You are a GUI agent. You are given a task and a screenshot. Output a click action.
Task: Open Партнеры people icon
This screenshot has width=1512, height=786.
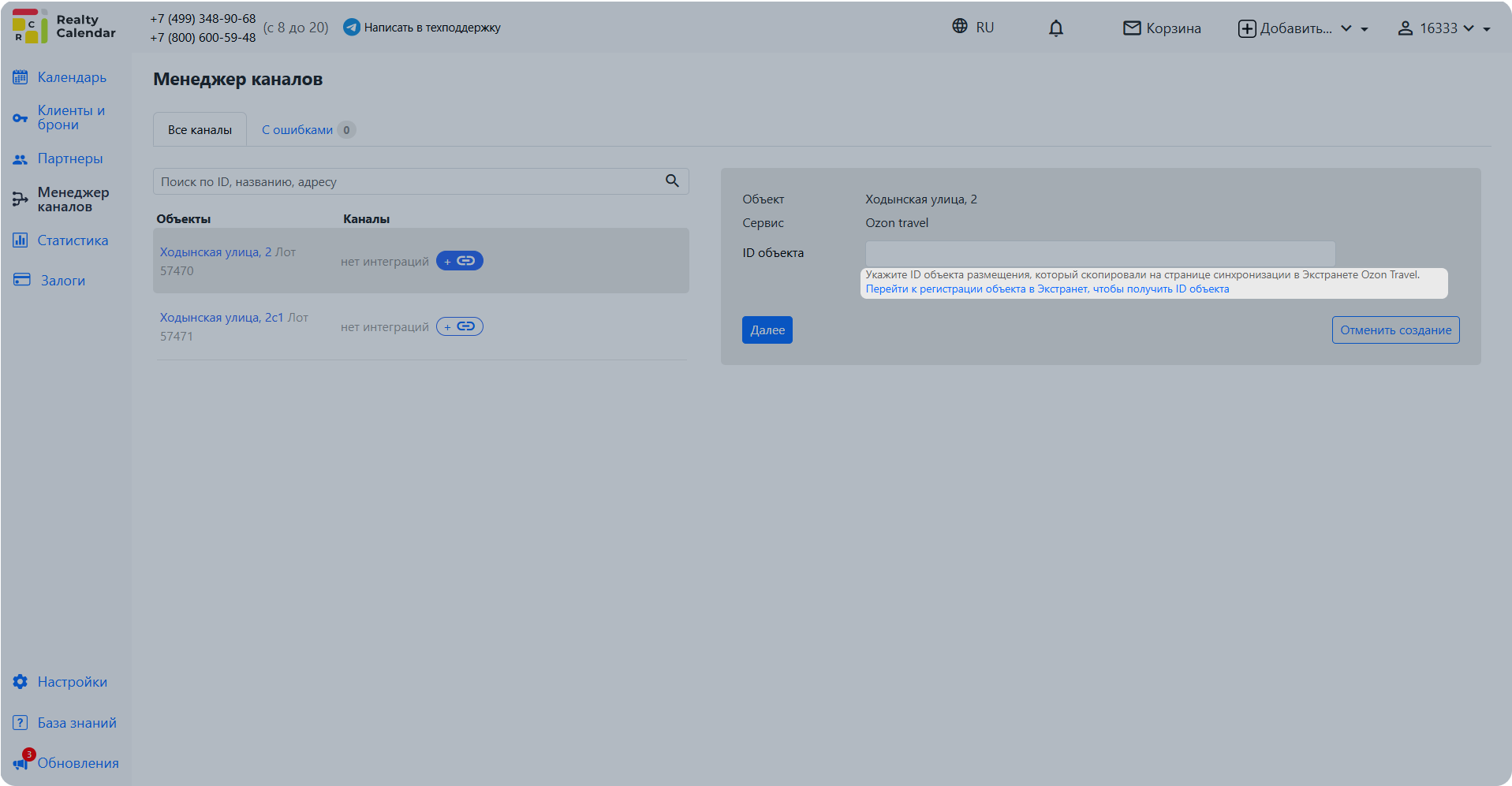[x=21, y=159]
